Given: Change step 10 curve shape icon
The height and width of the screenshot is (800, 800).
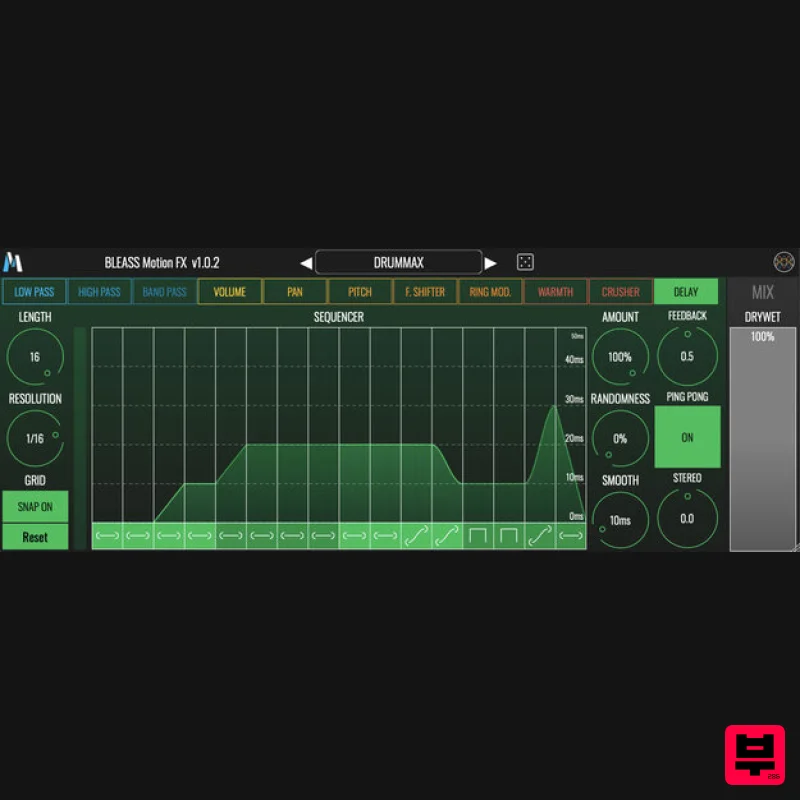Looking at the screenshot, I should [385, 536].
